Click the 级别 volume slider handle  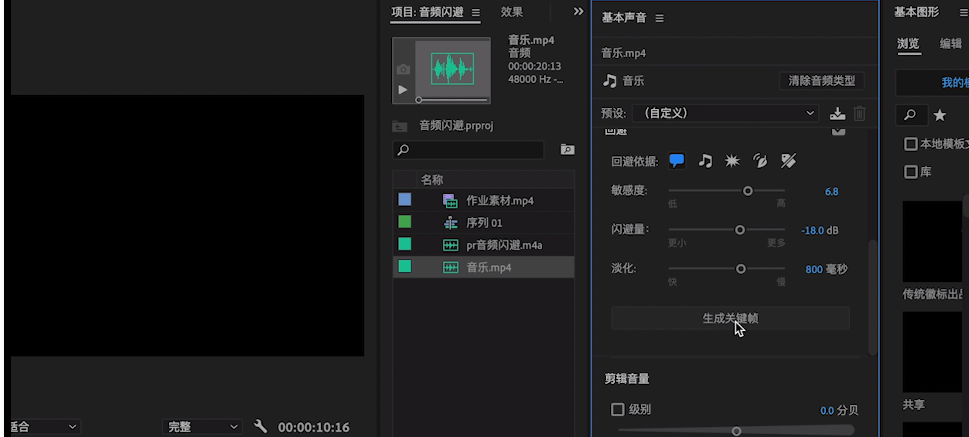[x=736, y=431]
